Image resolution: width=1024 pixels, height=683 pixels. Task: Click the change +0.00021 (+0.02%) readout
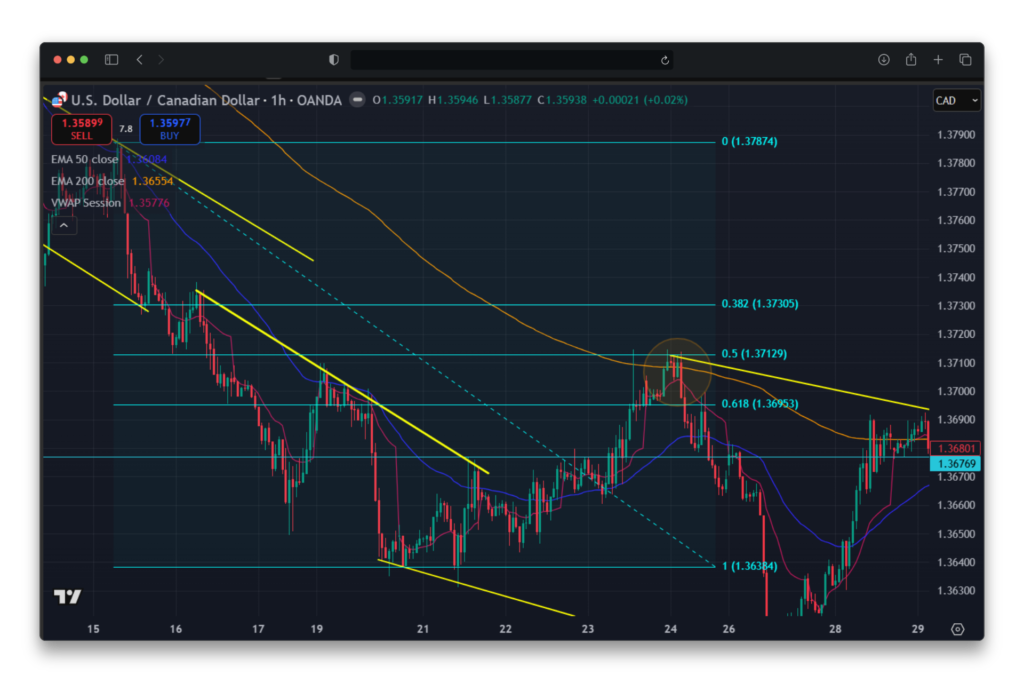tap(640, 100)
